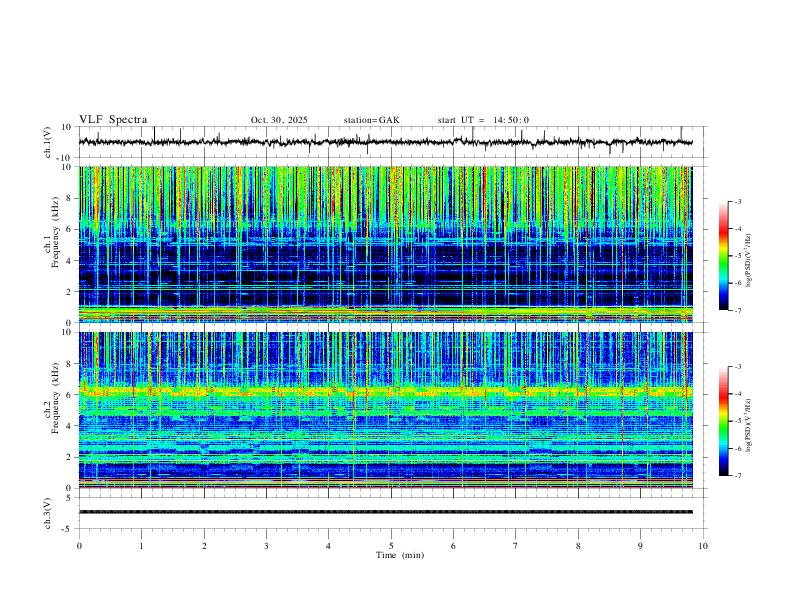Click the "VLF Spectra" plot title
Viewport: 792px width, 612px height.
point(113,120)
